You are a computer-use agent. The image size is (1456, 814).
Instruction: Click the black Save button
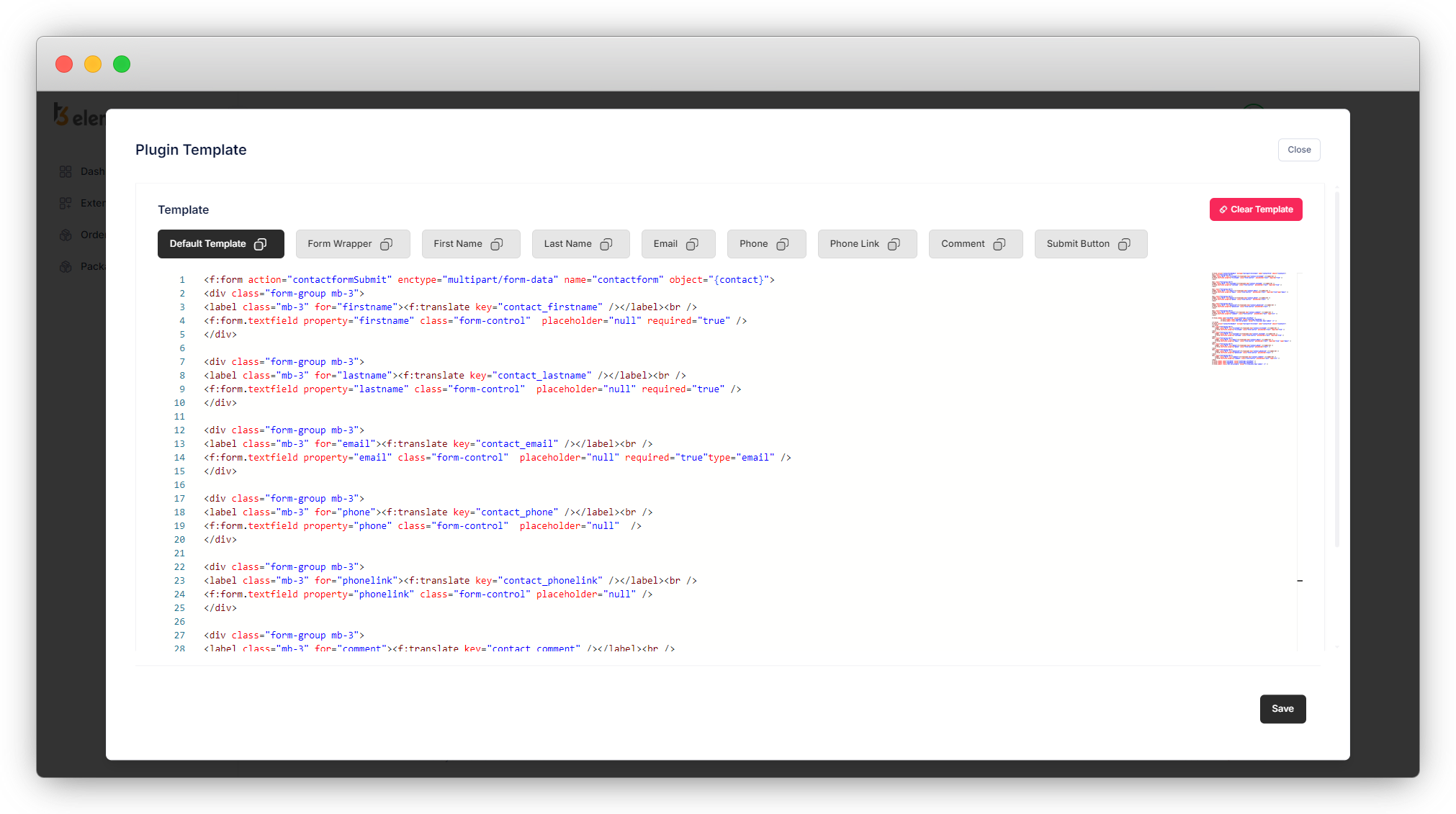[1282, 709]
